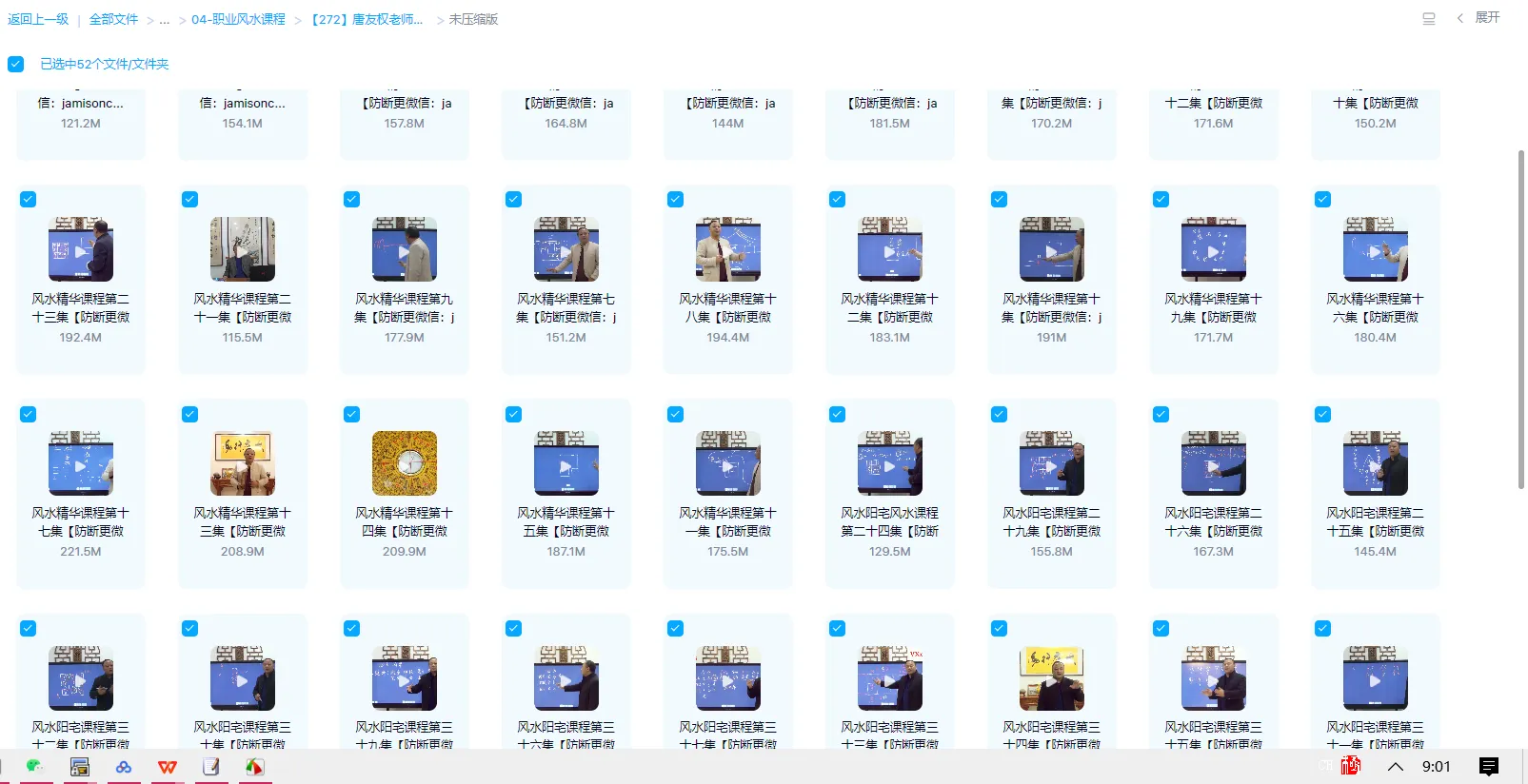Uncheck 风水精华课程第二十一集 video checkbox

[x=190, y=199]
